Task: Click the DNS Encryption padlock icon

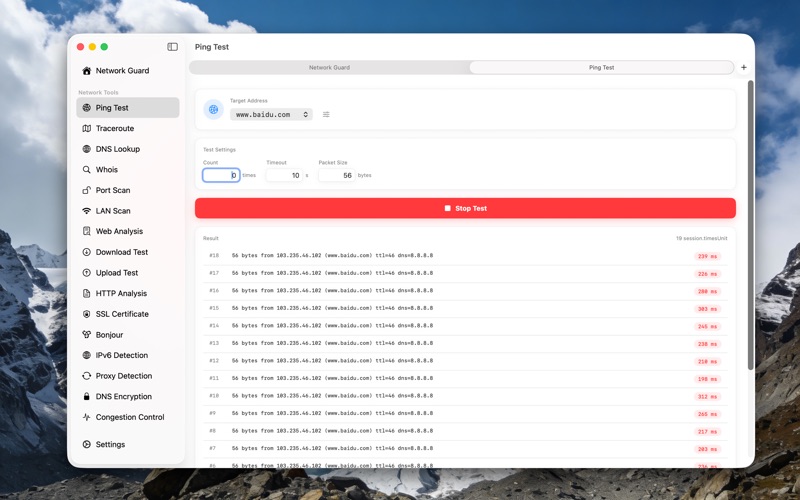Action: coord(87,396)
